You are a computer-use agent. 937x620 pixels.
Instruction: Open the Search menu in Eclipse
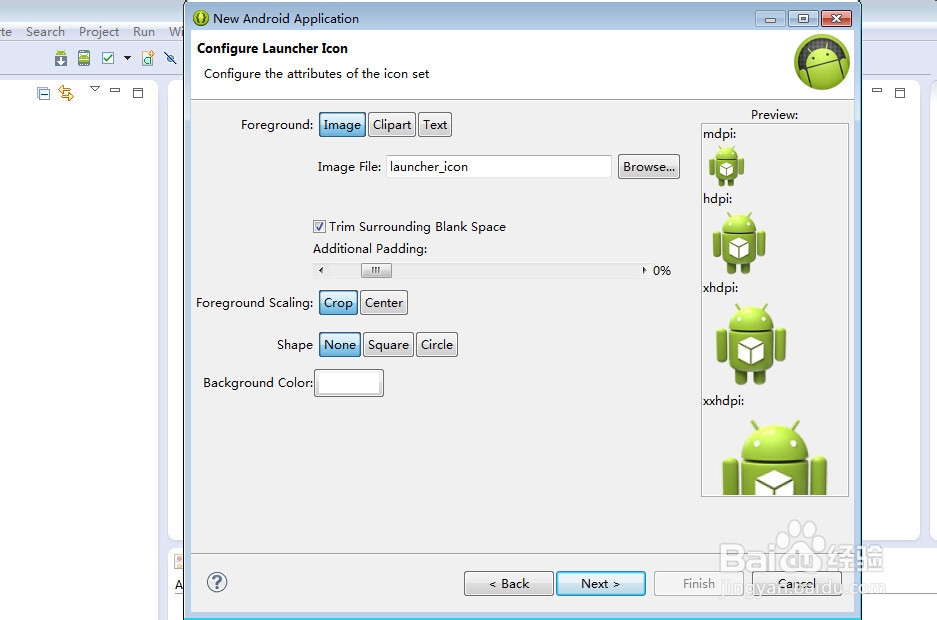point(45,32)
